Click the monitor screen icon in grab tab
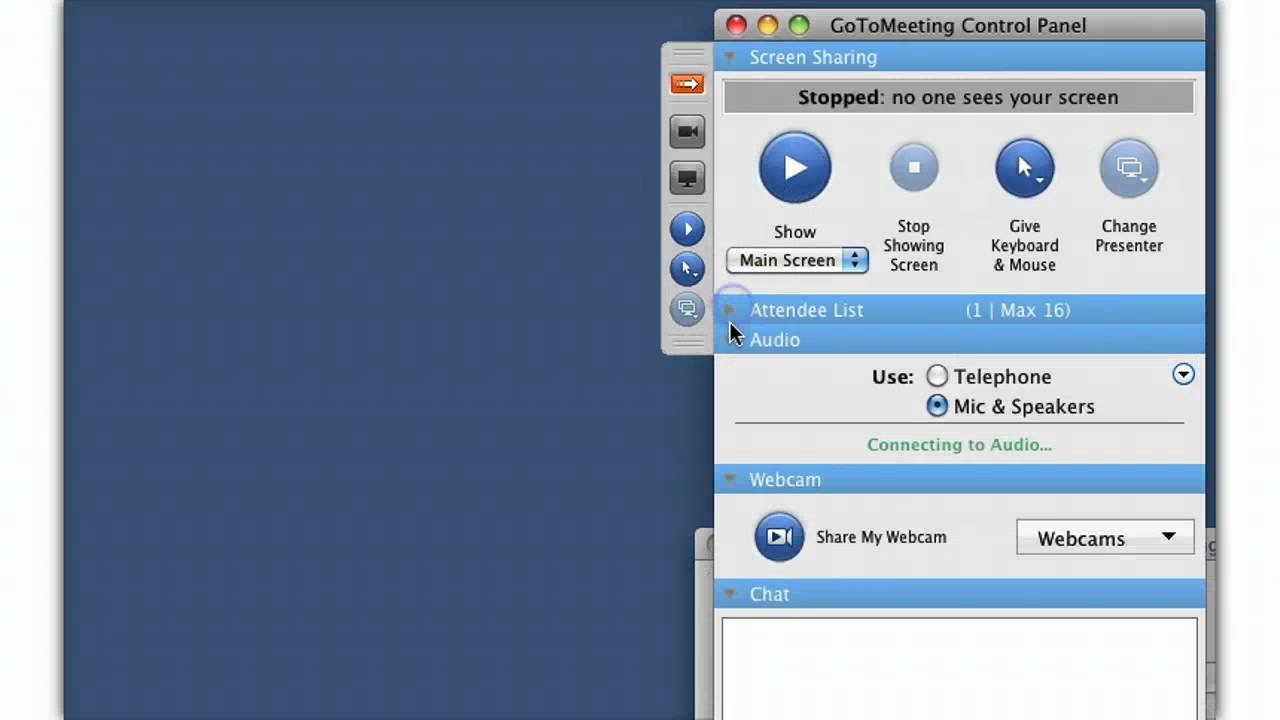This screenshot has height=720, width=1280. pos(687,178)
